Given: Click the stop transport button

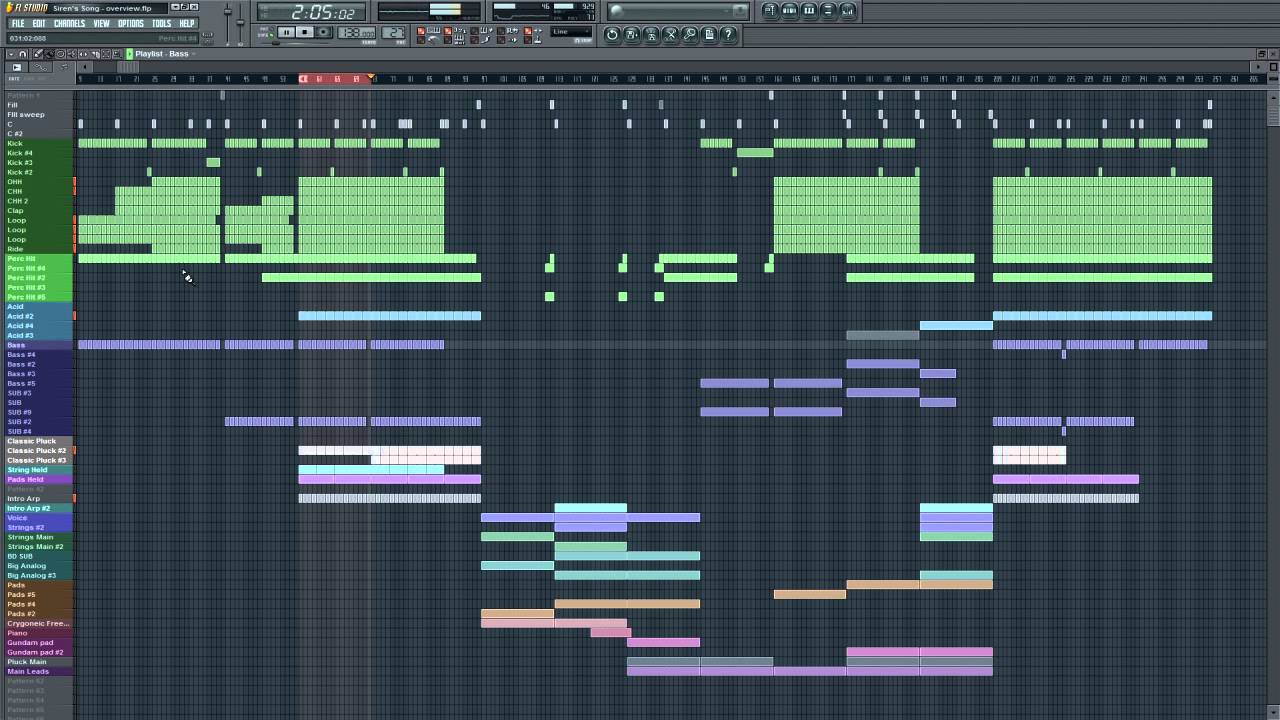Looking at the screenshot, I should [x=305, y=32].
